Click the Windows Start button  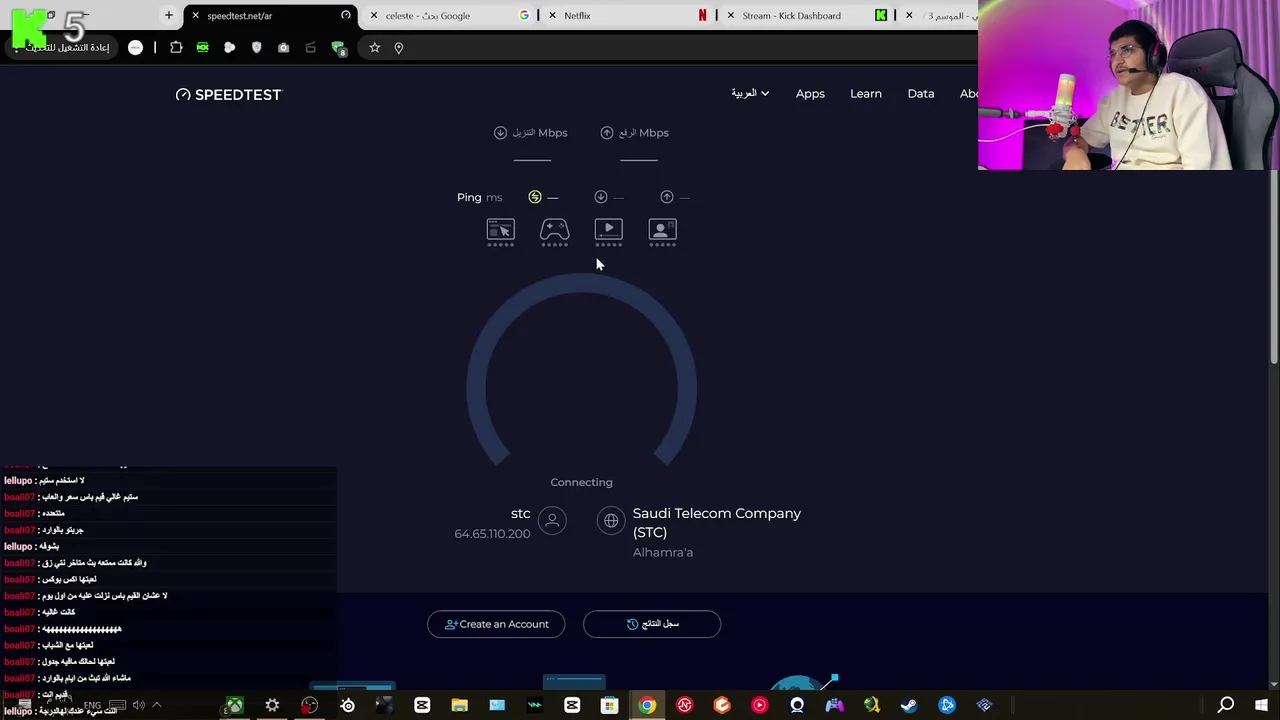click(1261, 705)
